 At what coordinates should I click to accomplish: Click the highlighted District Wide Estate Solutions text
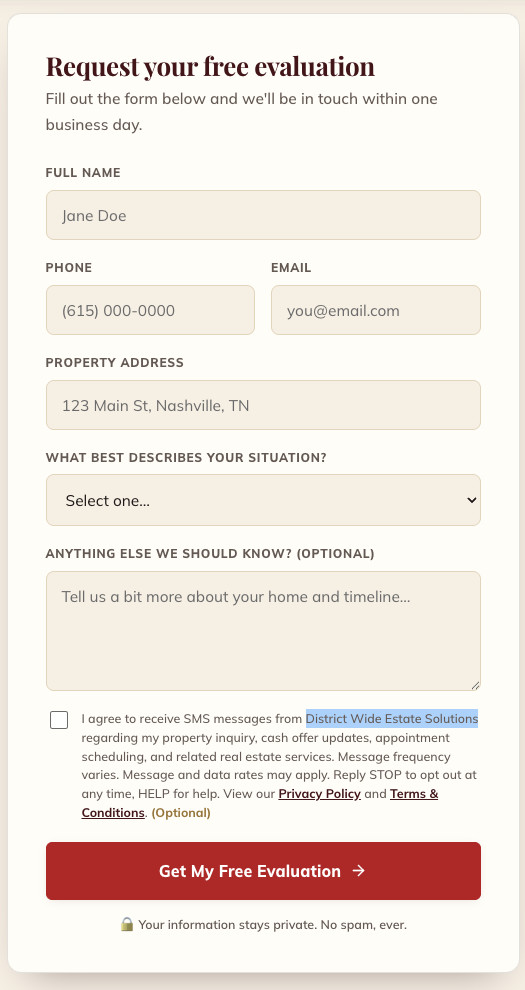click(392, 719)
